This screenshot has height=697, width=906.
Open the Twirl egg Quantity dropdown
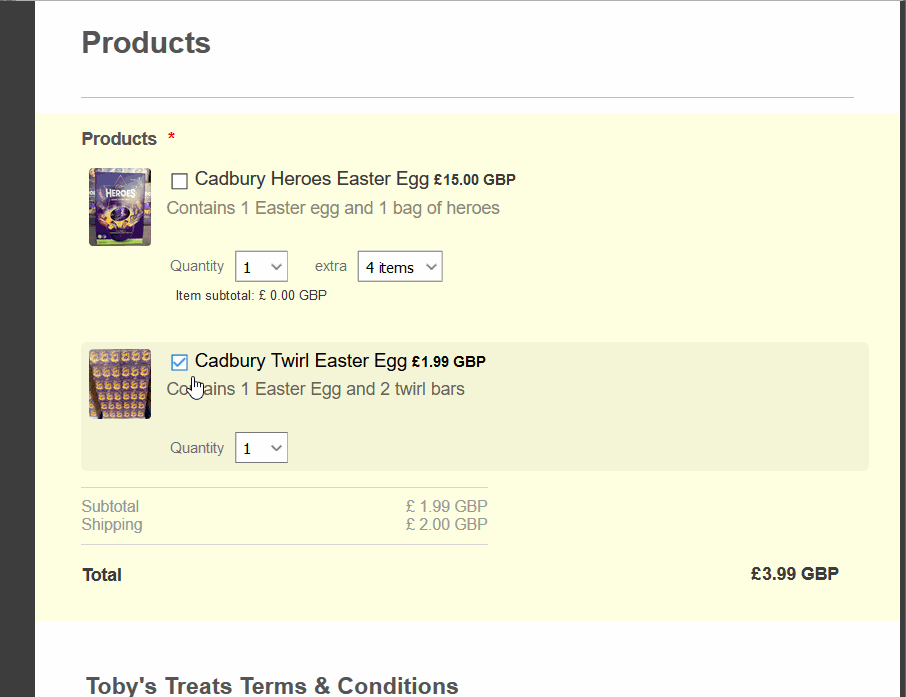[x=261, y=448]
